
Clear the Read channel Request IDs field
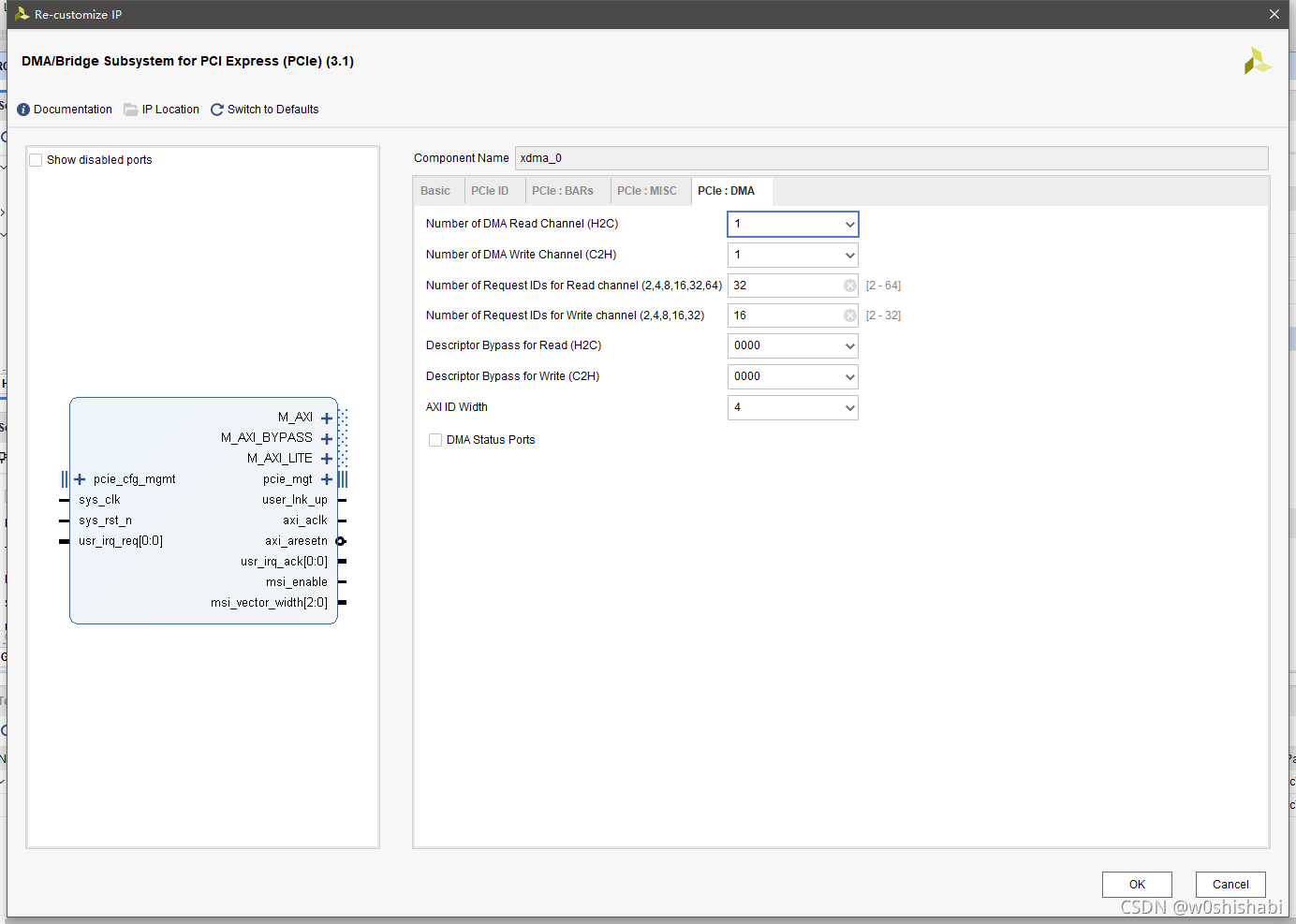[x=850, y=286]
